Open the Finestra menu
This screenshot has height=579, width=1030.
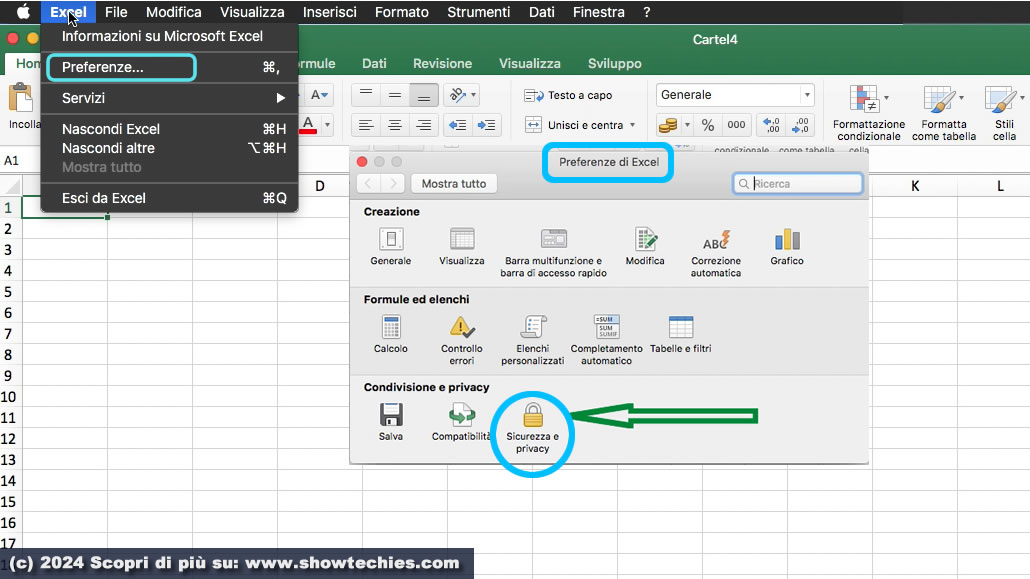[x=598, y=12]
